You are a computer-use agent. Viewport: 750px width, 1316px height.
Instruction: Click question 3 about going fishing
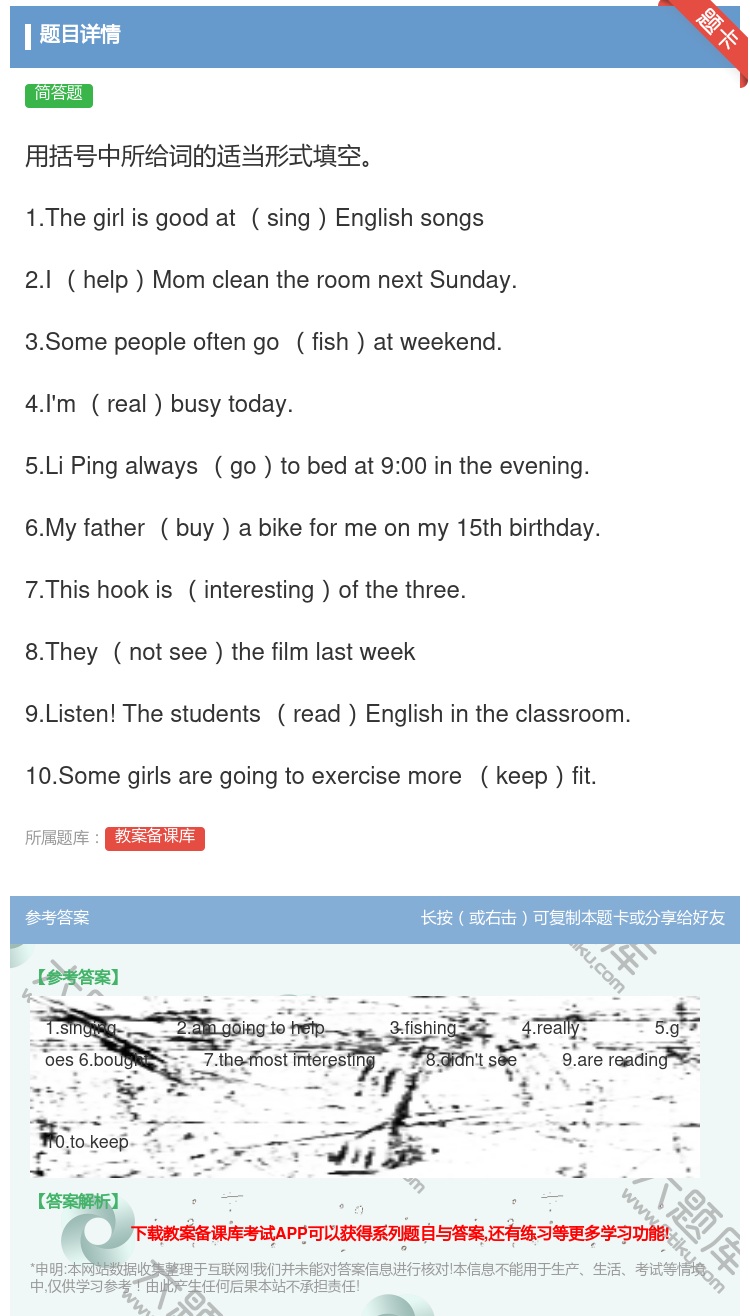264,342
